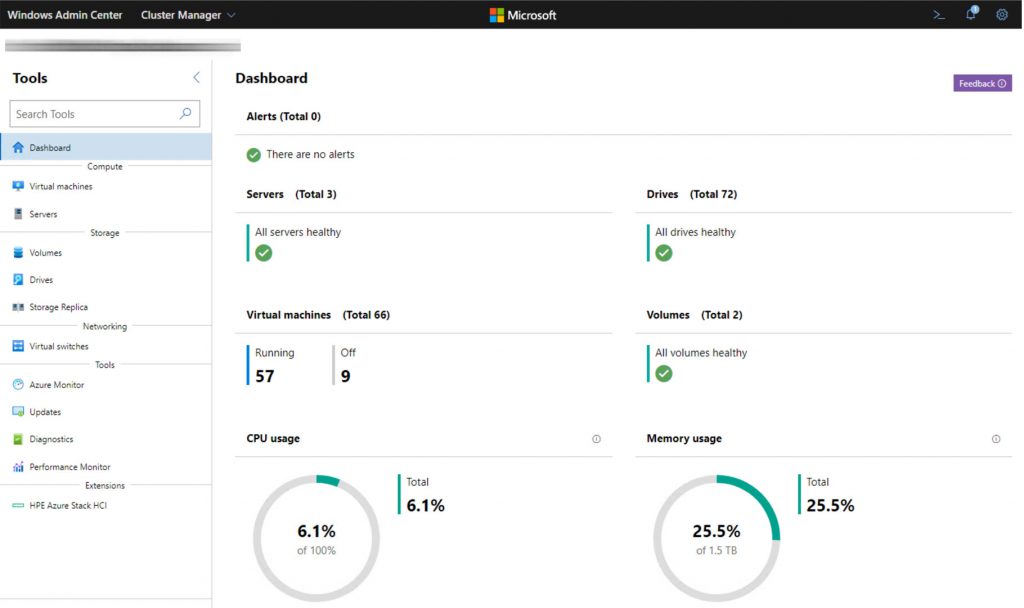Click the Virtual machines (Total 66) heading

click(318, 315)
